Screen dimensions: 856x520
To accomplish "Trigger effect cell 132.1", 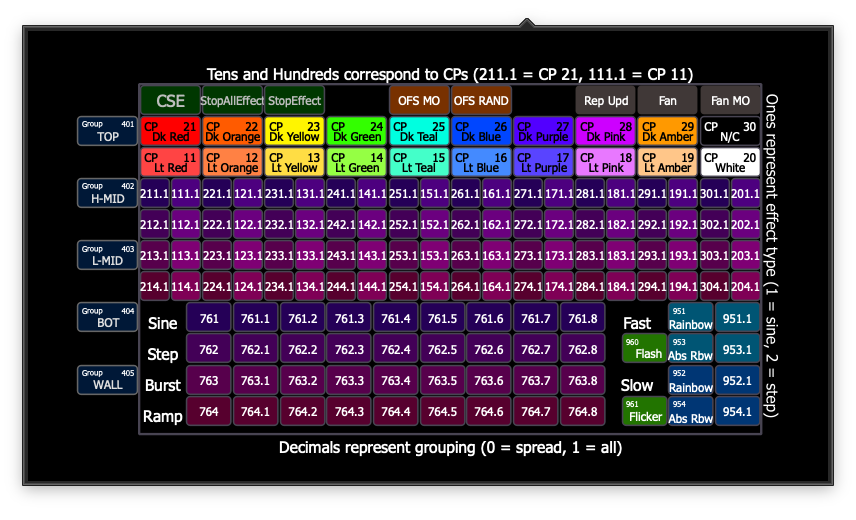I will (x=310, y=225).
